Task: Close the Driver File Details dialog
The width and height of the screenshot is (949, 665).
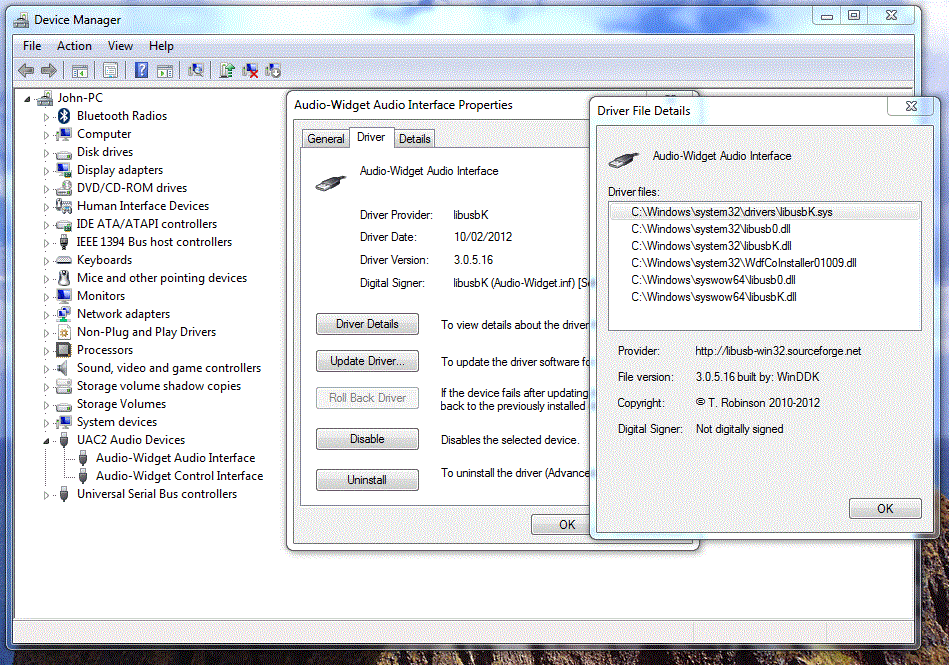Action: (911, 106)
